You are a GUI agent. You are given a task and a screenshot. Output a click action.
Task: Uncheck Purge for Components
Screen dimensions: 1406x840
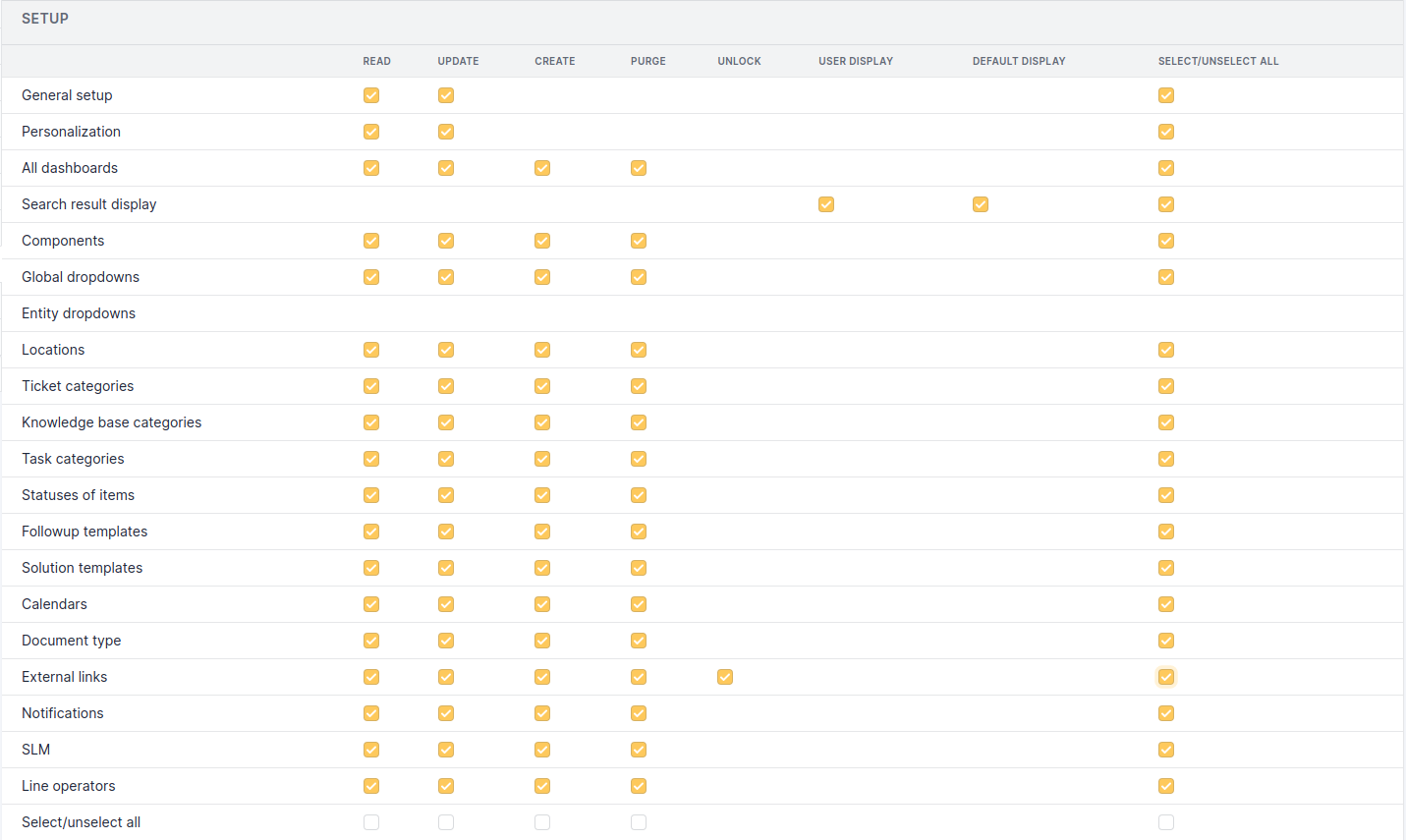(x=639, y=241)
